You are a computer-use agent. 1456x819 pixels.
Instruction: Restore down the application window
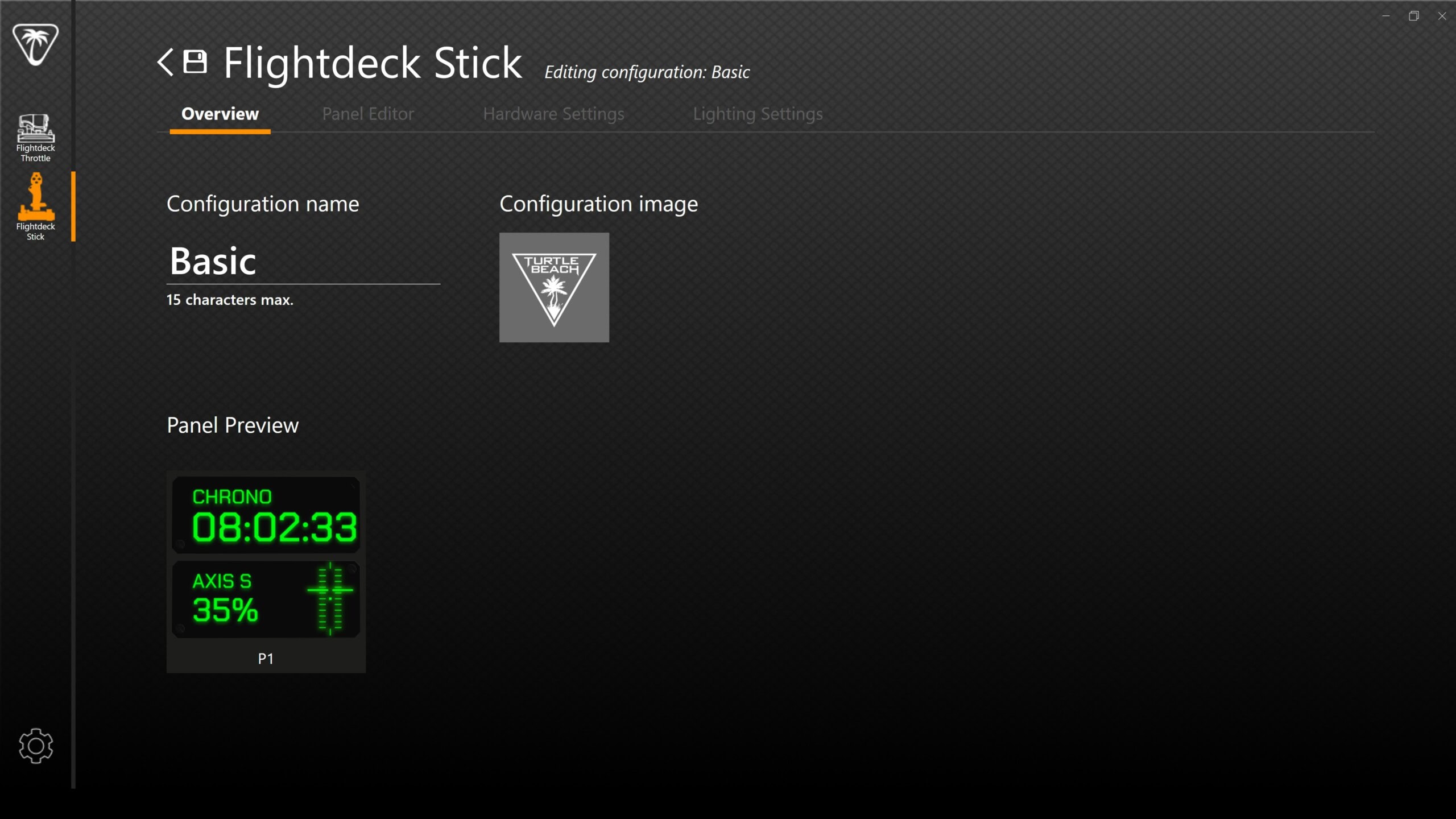[x=1414, y=16]
